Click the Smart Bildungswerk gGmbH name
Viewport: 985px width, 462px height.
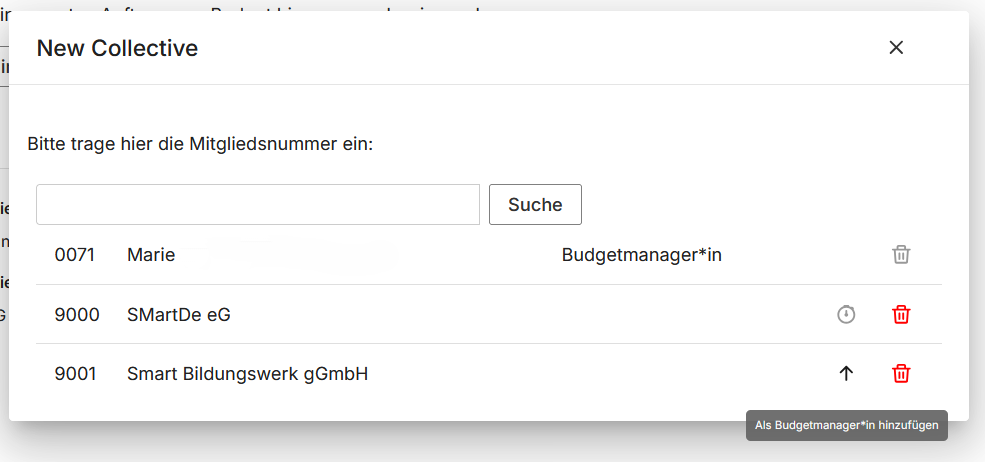248,374
